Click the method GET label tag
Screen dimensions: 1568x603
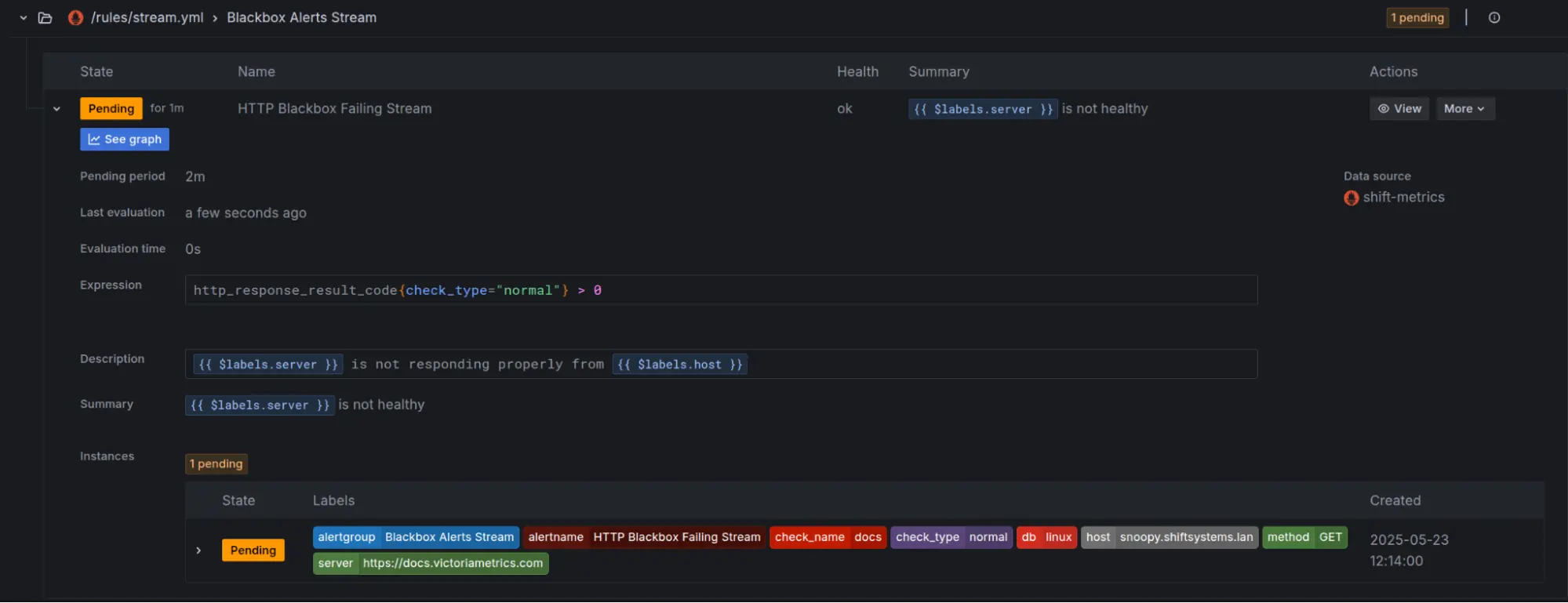(1304, 537)
